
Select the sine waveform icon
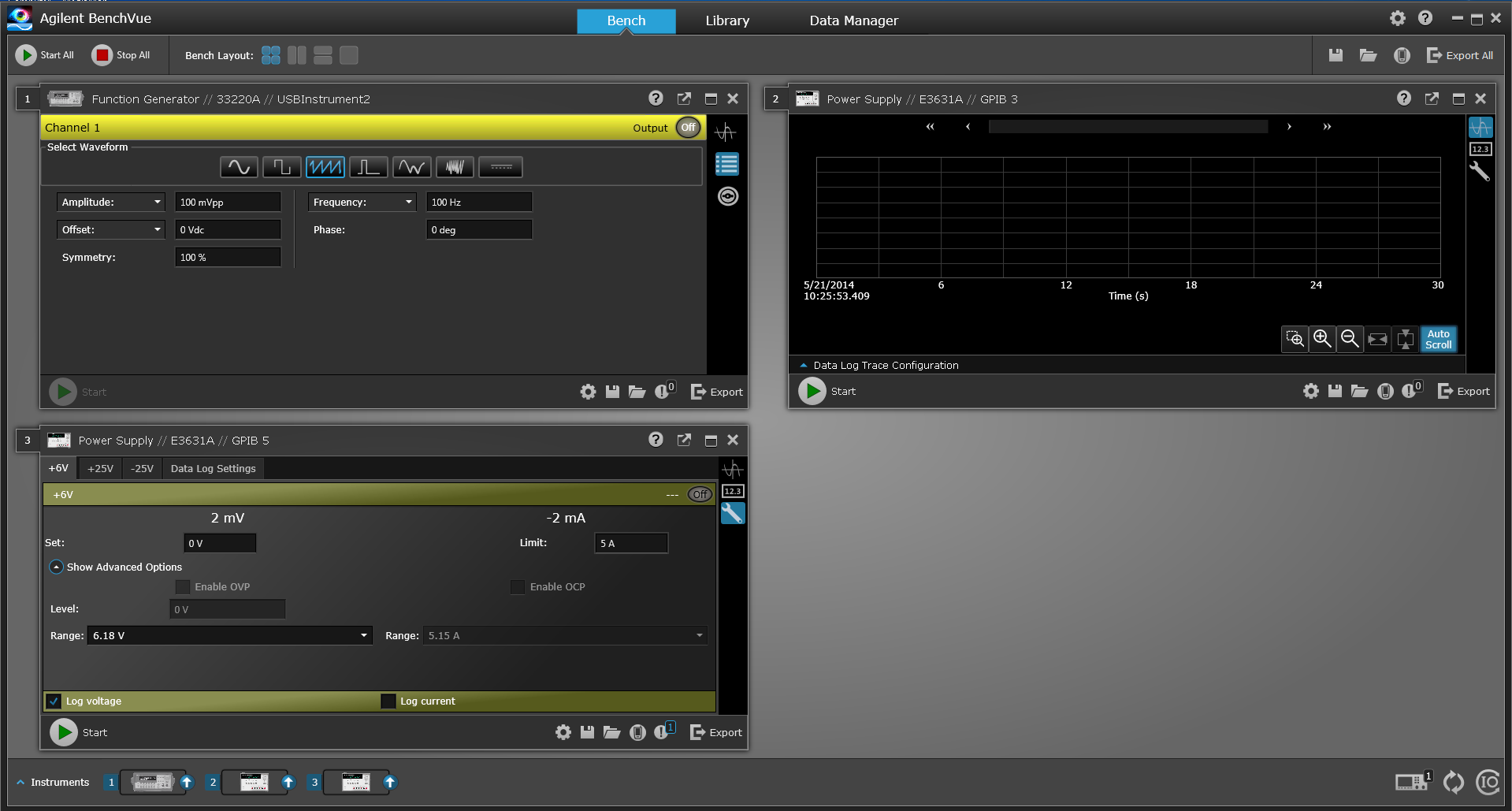pos(239,167)
